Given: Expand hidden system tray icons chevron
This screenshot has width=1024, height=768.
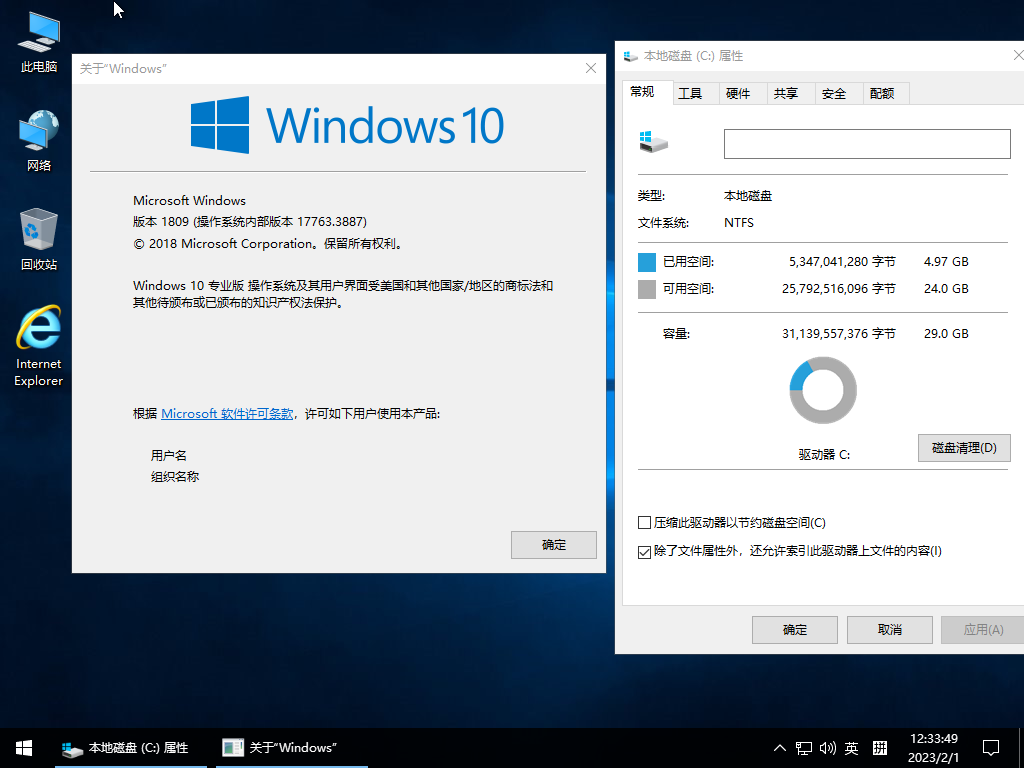Looking at the screenshot, I should 780,748.
